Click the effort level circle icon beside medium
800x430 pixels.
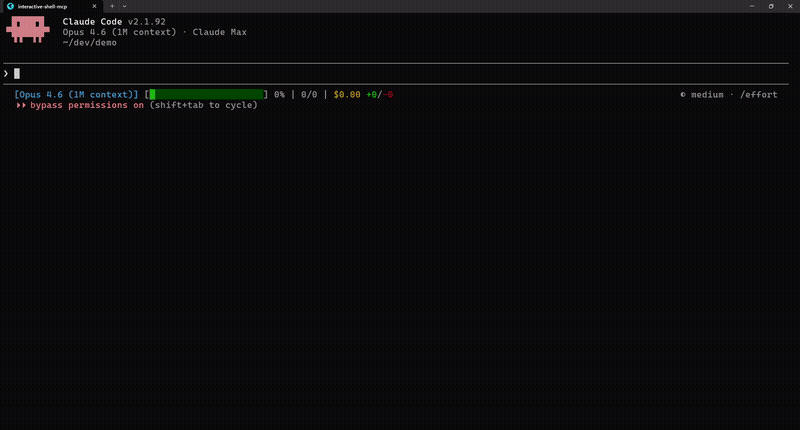click(x=683, y=95)
